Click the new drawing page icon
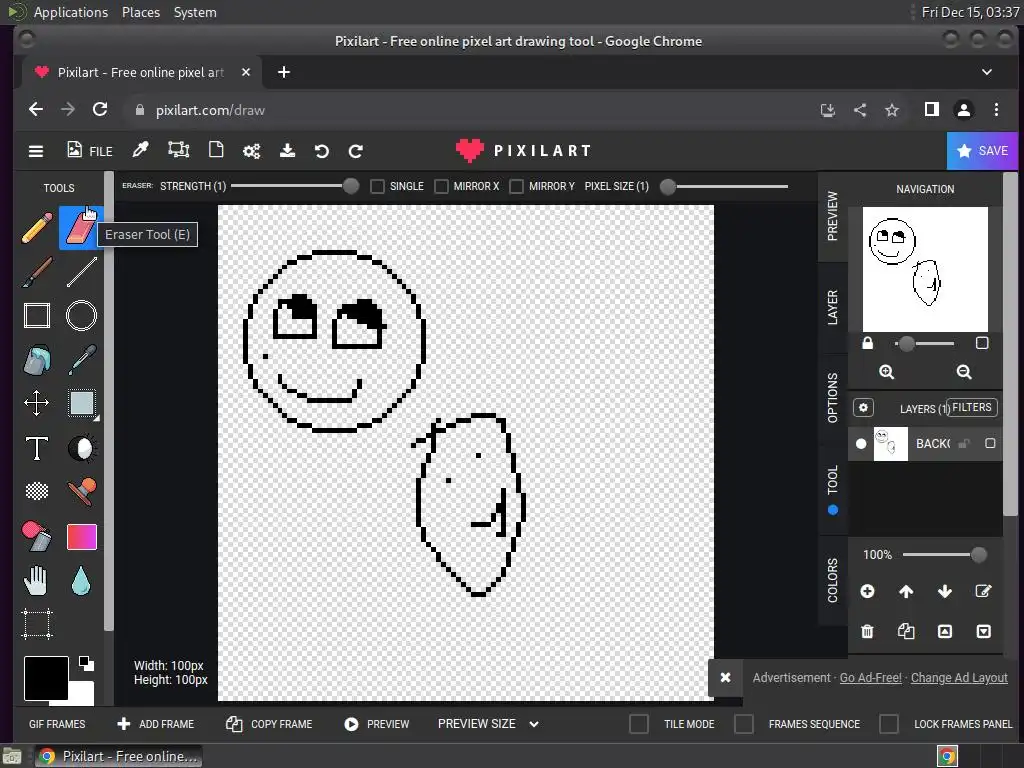 (216, 150)
